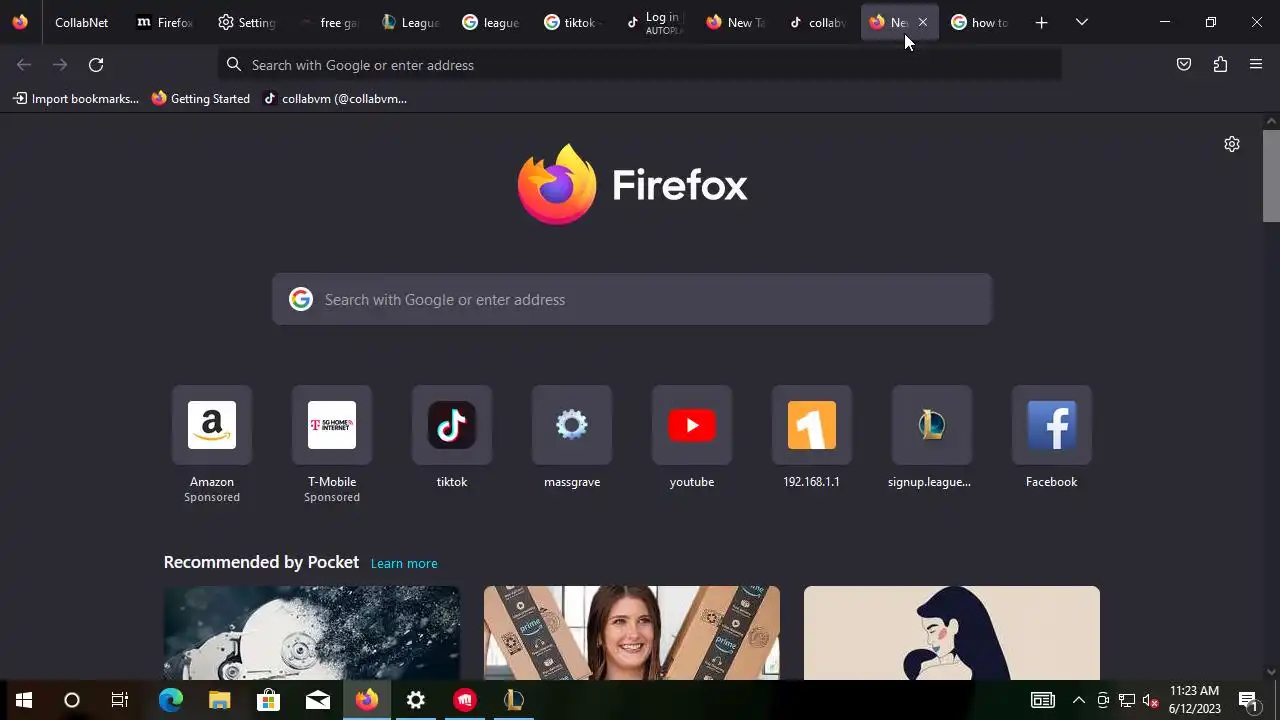This screenshot has width=1280, height=720.
Task: Click the Firefox logo on the page
Action: [x=632, y=185]
